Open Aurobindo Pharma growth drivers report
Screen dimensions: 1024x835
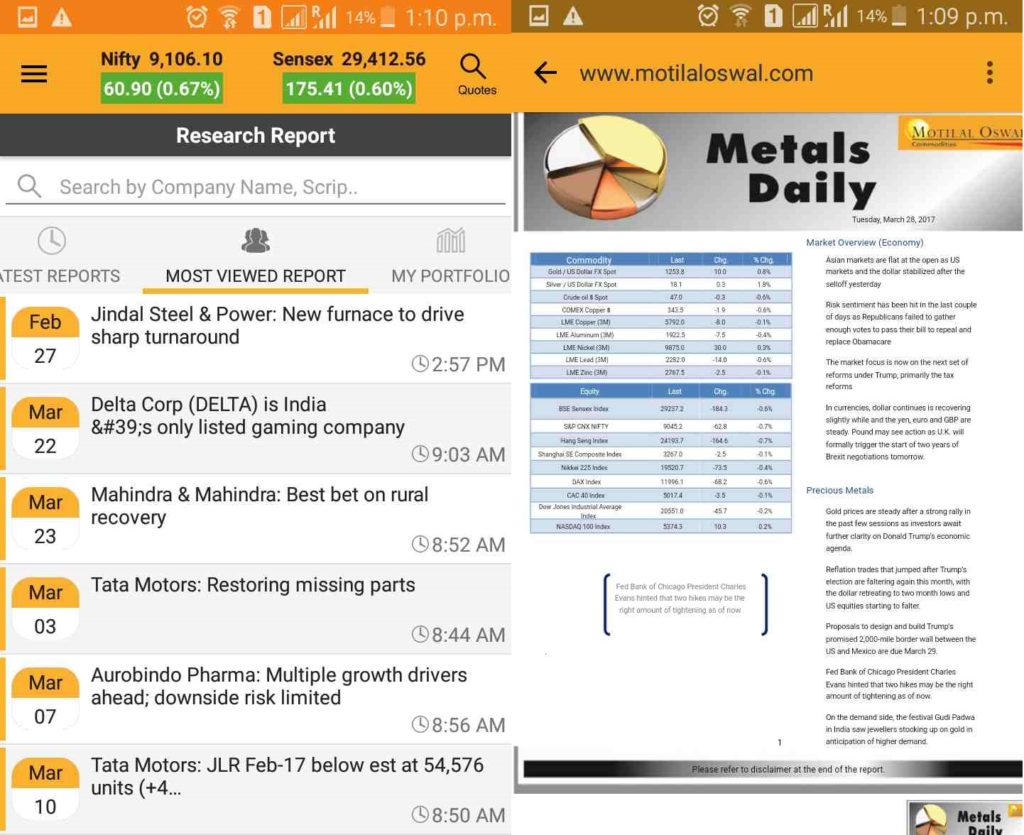pyautogui.click(x=279, y=686)
